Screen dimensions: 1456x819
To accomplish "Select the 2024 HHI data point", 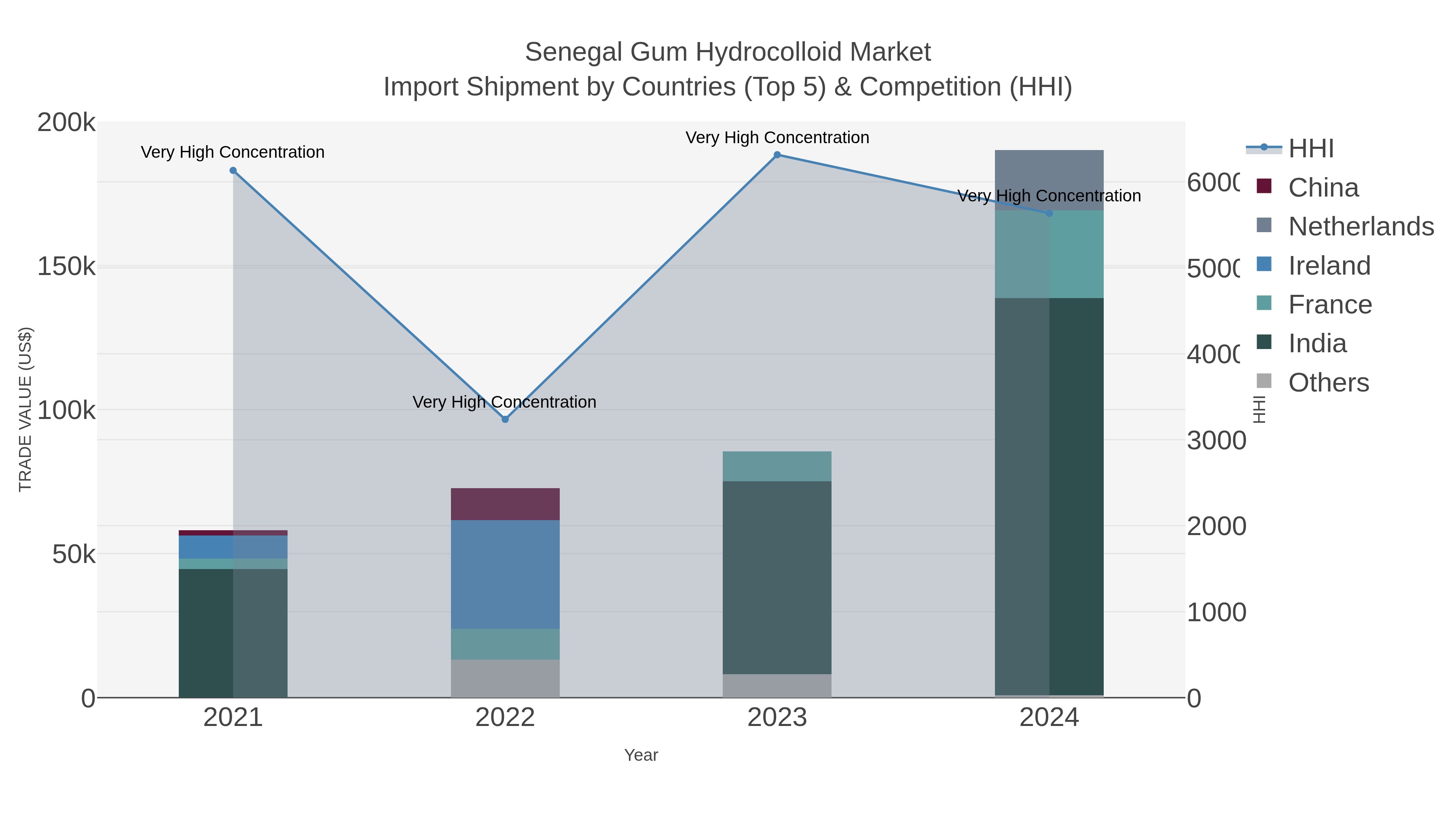I will [1049, 213].
